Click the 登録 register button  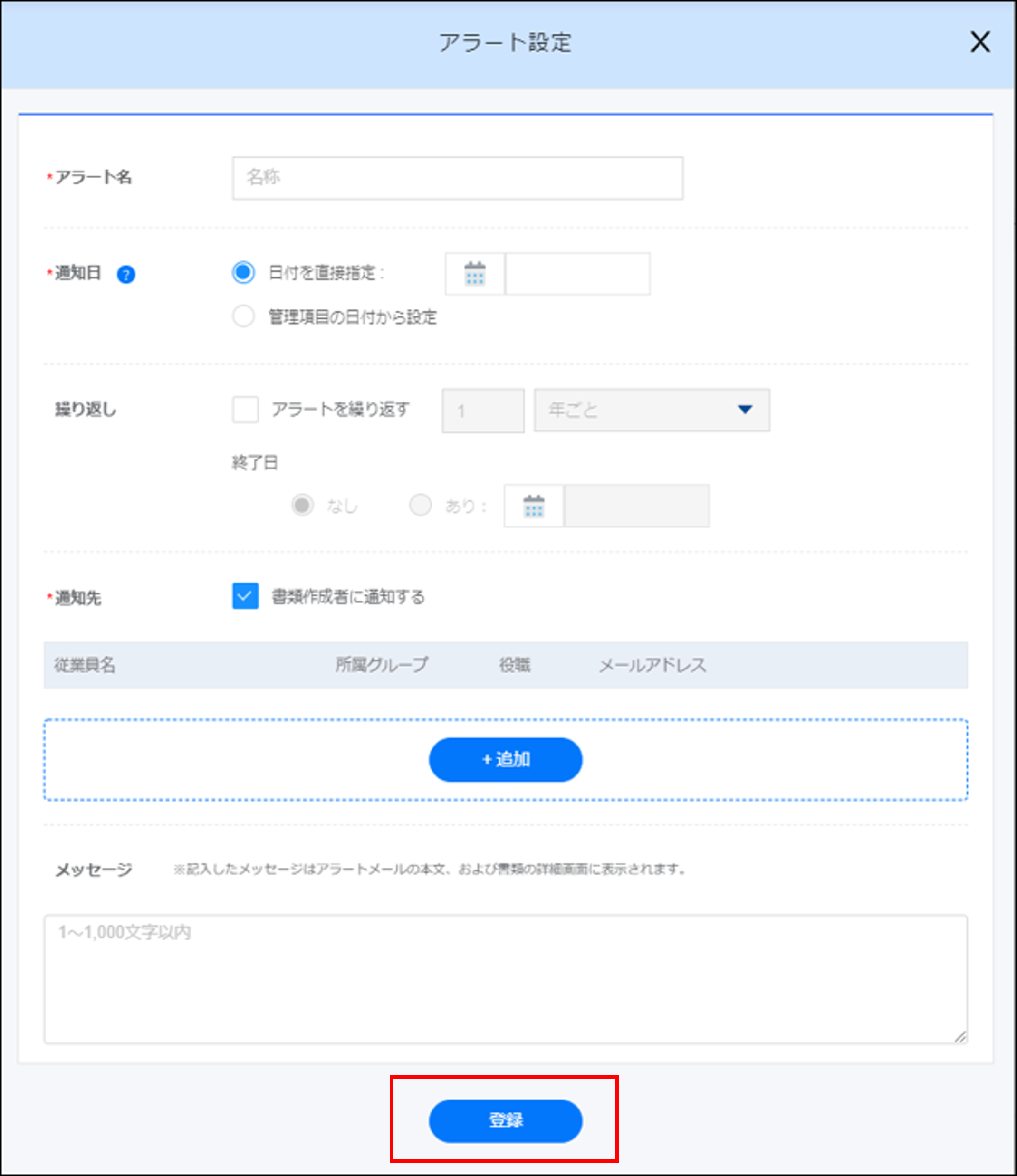point(505,1120)
